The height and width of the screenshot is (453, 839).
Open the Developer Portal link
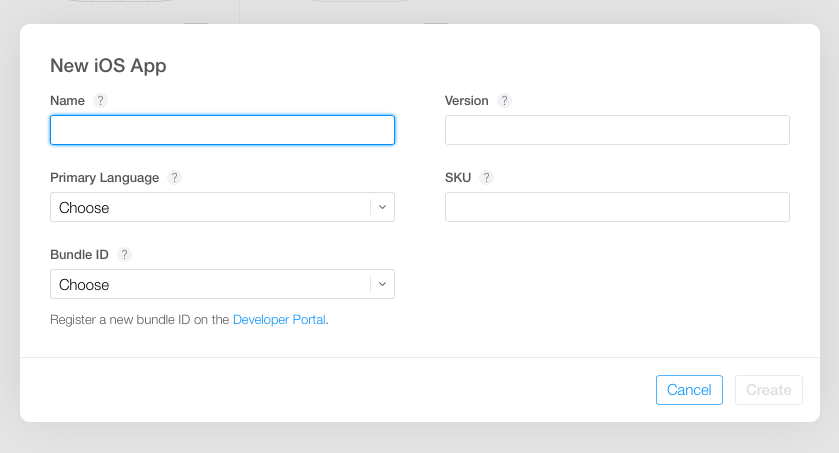click(279, 320)
